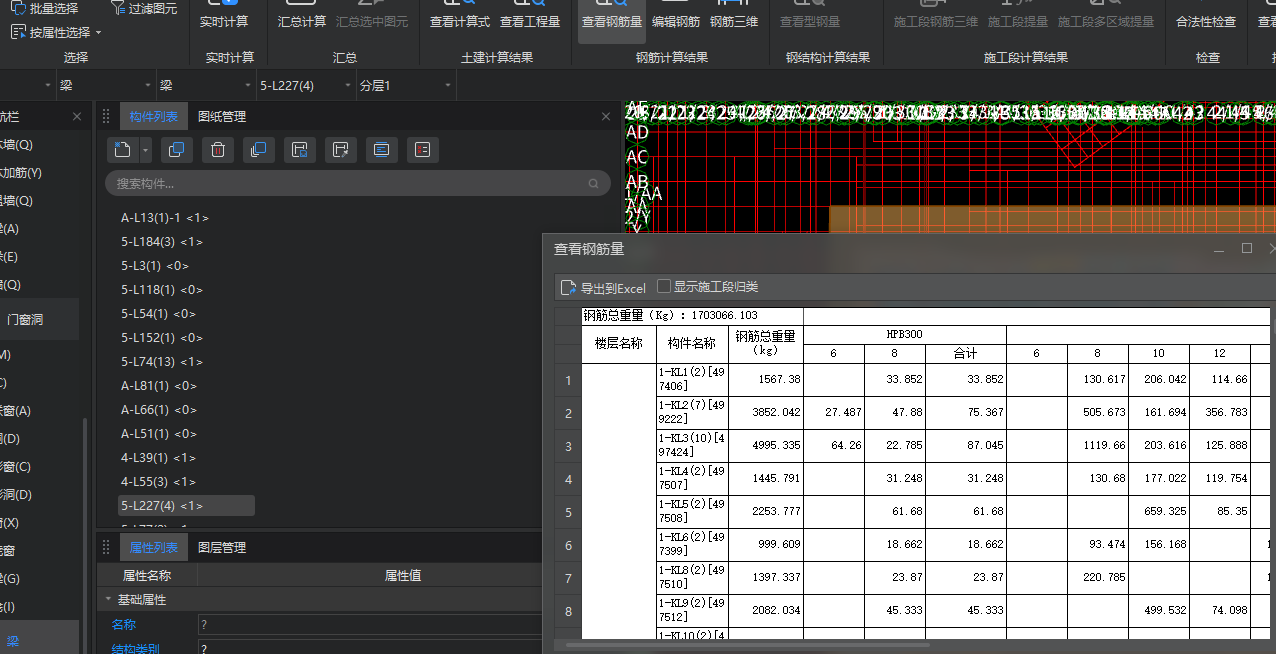Screen dimensions: 1276x654
Task: Click the search magnifier in component search
Action: pyautogui.click(x=594, y=184)
